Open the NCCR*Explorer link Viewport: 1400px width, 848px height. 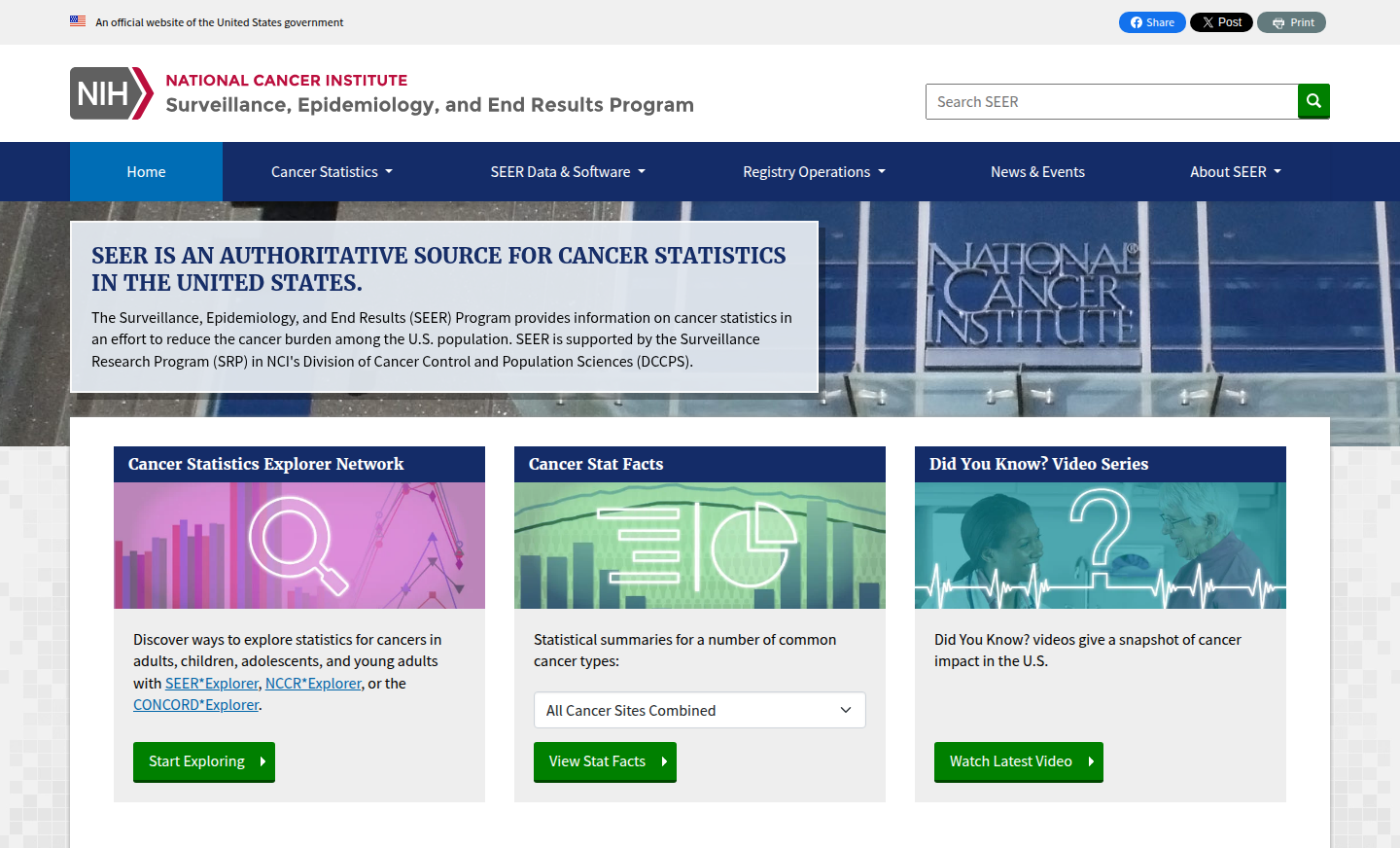[313, 684]
